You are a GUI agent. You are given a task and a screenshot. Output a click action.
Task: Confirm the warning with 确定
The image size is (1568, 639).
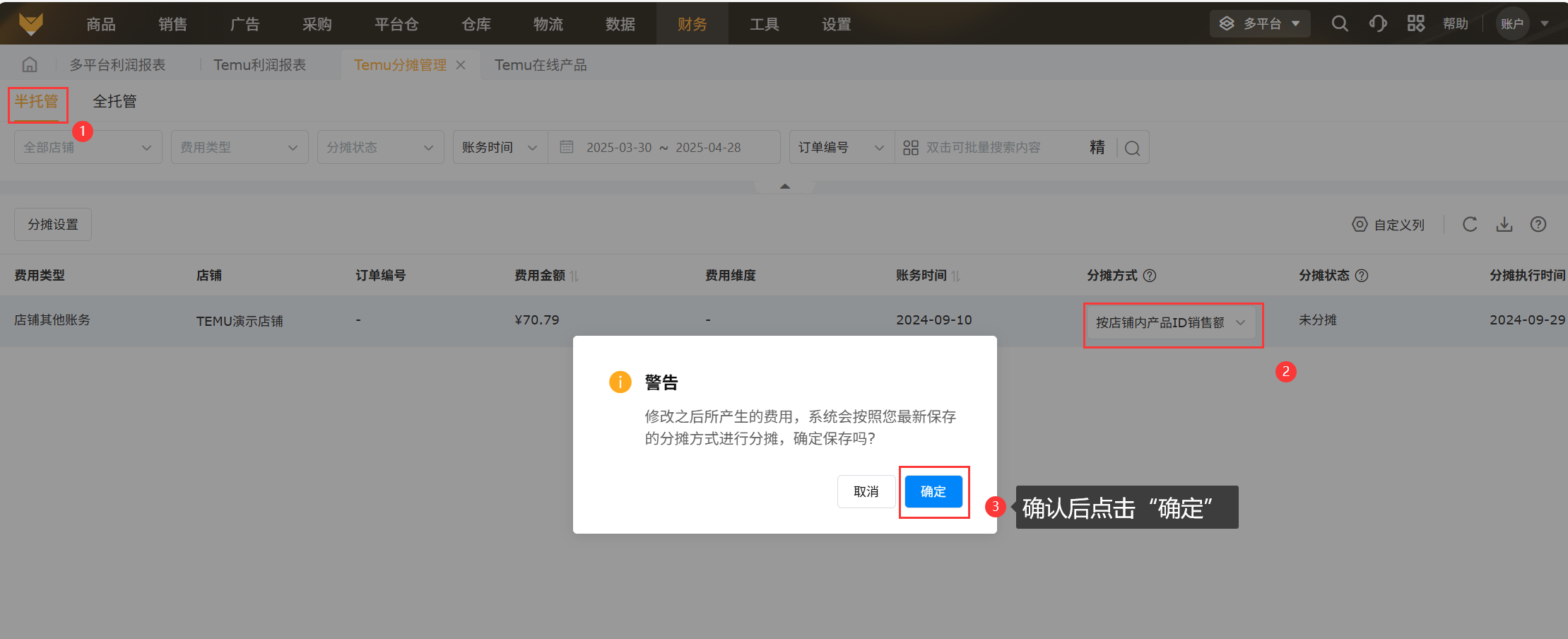pyautogui.click(x=933, y=491)
